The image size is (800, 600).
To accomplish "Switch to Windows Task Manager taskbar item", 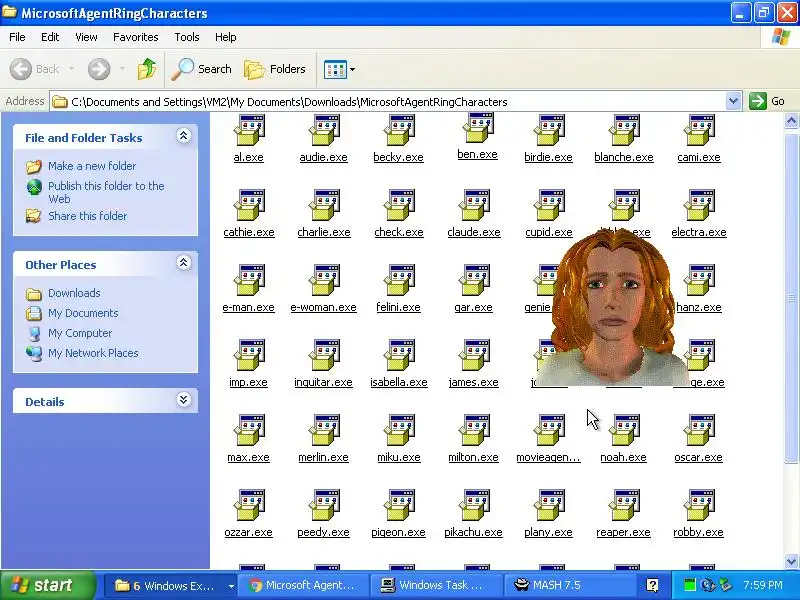I will [x=436, y=585].
